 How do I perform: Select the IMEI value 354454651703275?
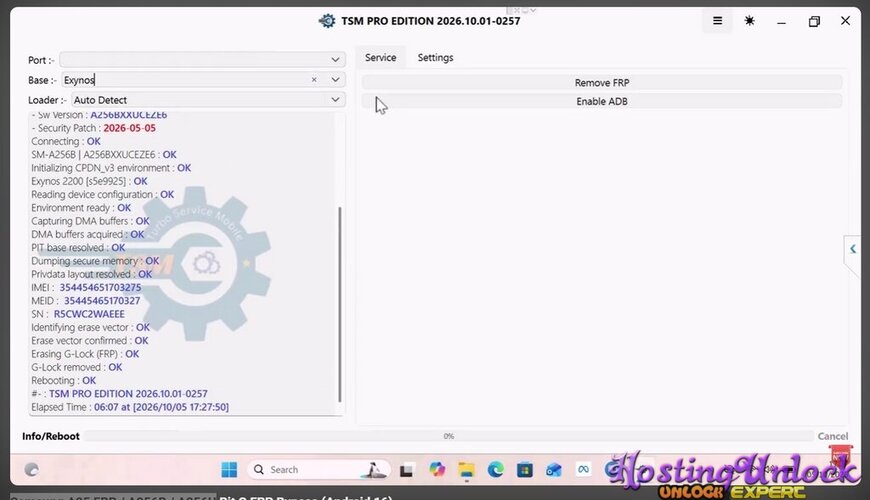coord(100,287)
